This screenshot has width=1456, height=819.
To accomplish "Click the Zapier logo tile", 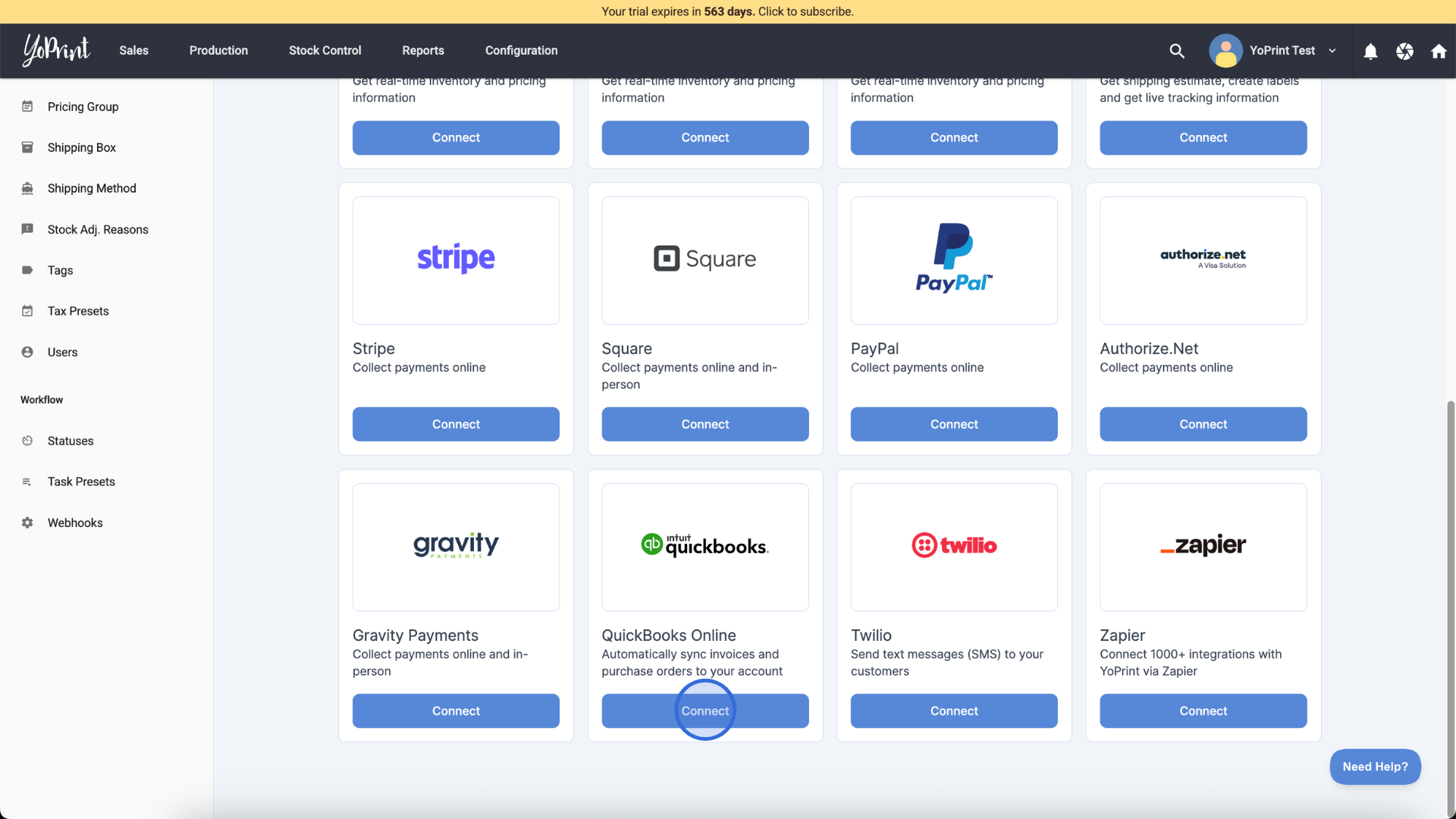I will 1203,547.
